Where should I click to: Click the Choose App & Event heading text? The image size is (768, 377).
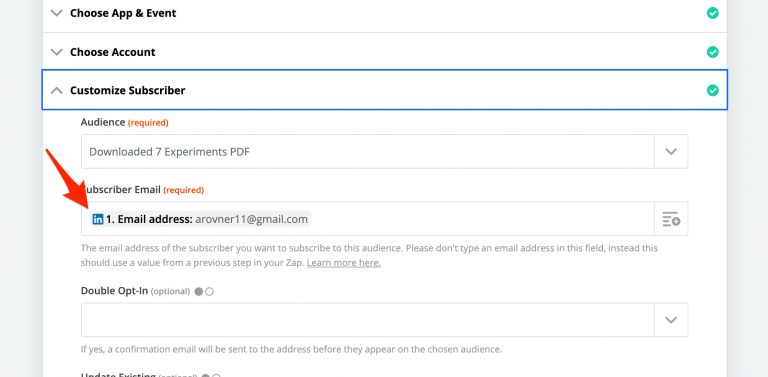coord(123,13)
